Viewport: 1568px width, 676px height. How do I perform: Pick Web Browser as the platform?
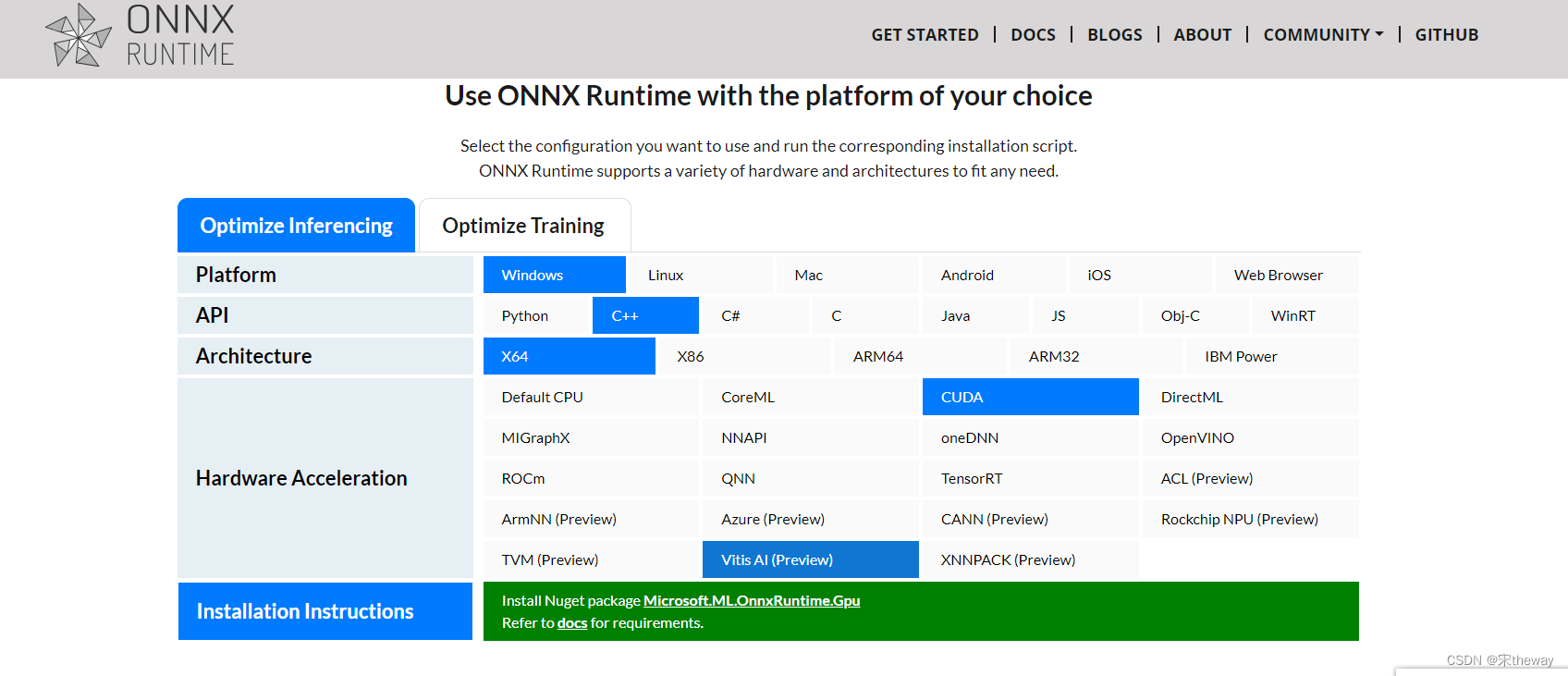coord(1287,275)
